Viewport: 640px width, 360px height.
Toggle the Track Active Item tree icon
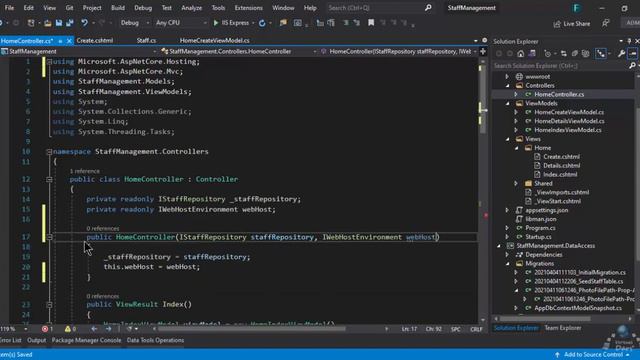601,53
